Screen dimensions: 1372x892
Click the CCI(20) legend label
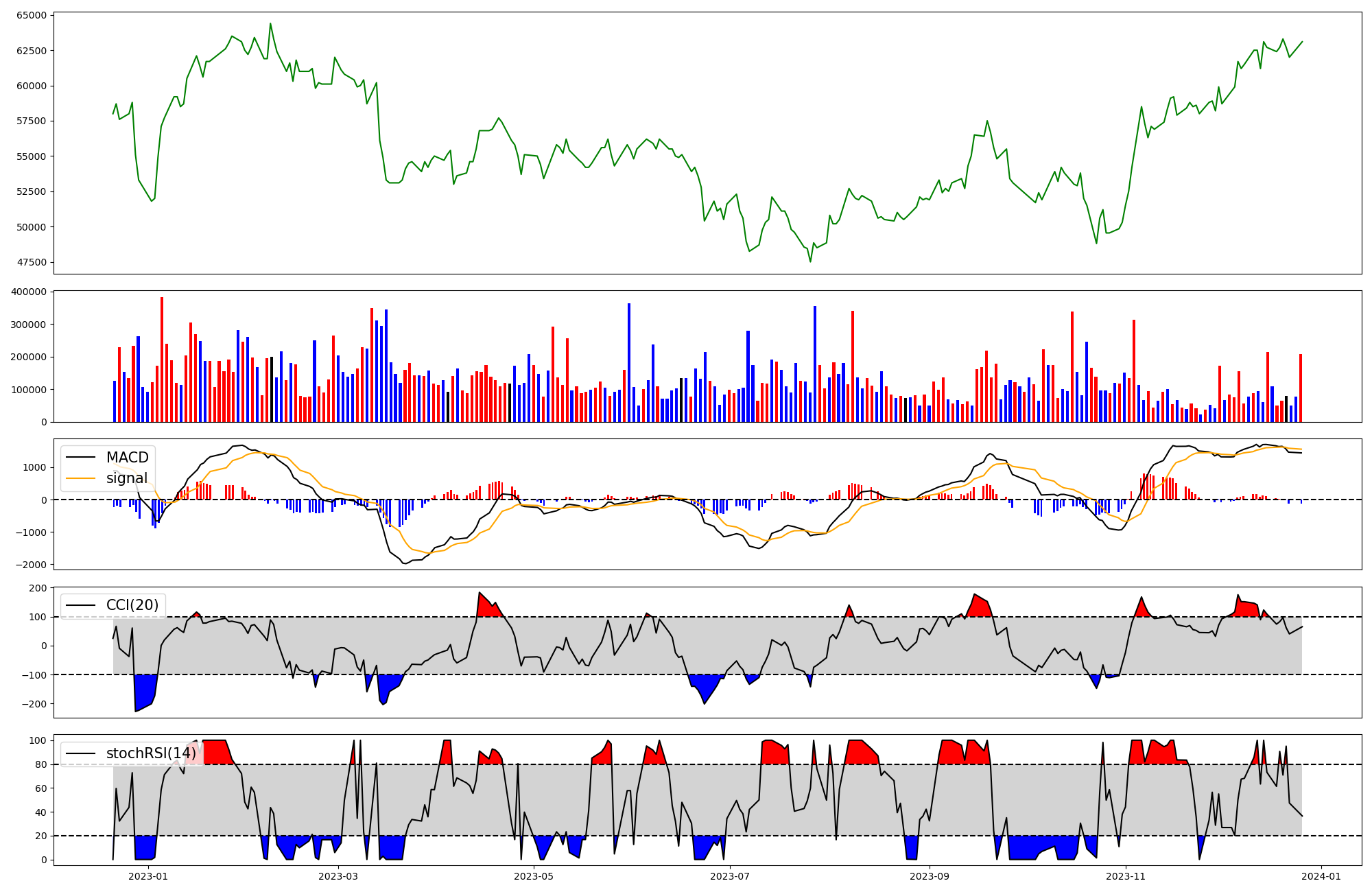(132, 605)
